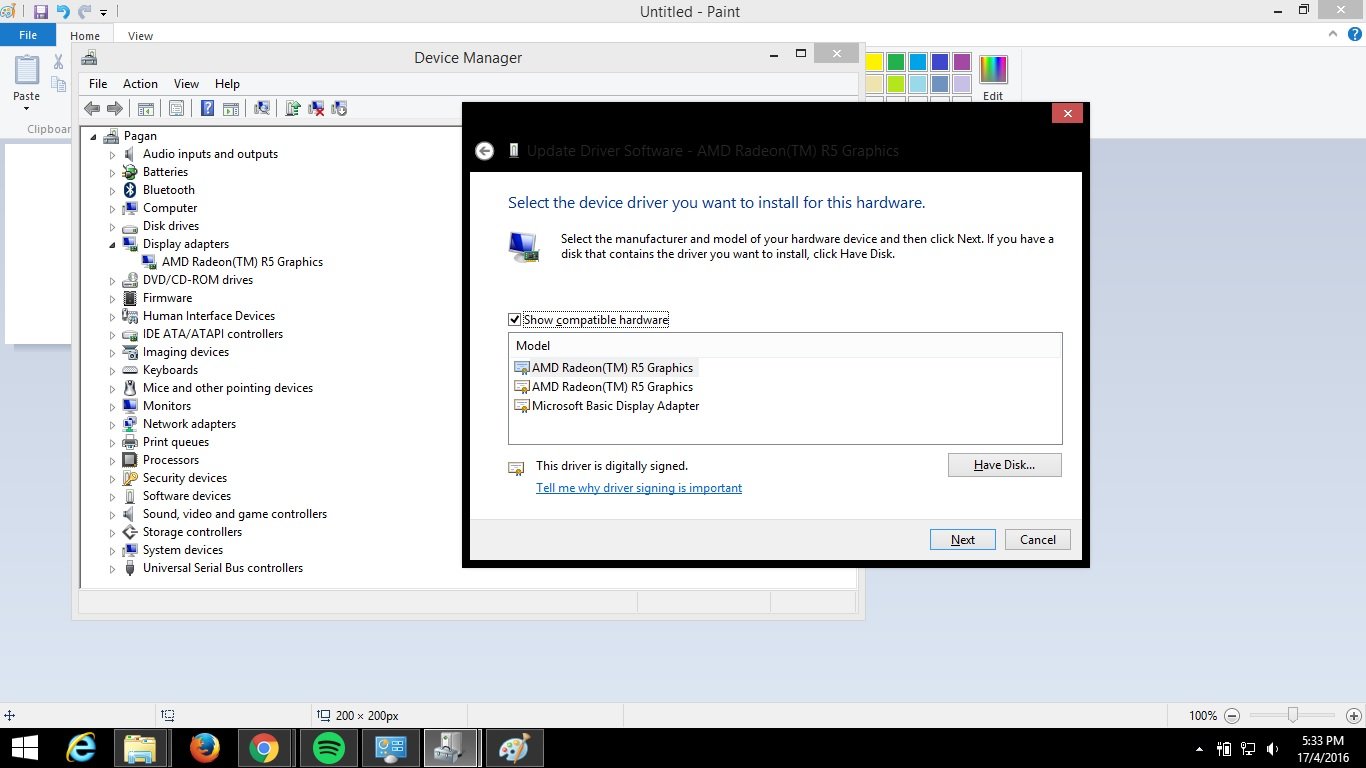Click the Bluetooth device category icon
The image size is (1366, 768).
point(130,190)
